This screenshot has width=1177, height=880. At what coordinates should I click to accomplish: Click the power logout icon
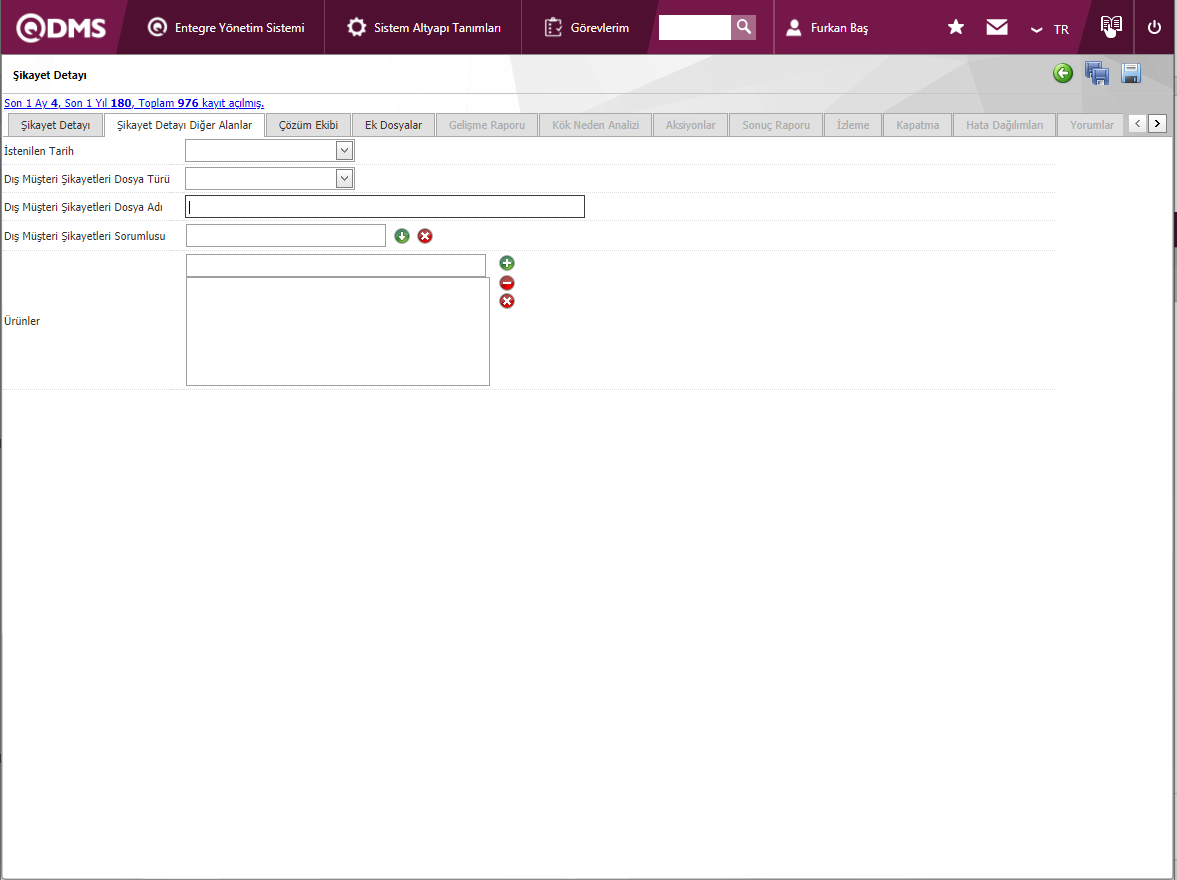pyautogui.click(x=1154, y=27)
